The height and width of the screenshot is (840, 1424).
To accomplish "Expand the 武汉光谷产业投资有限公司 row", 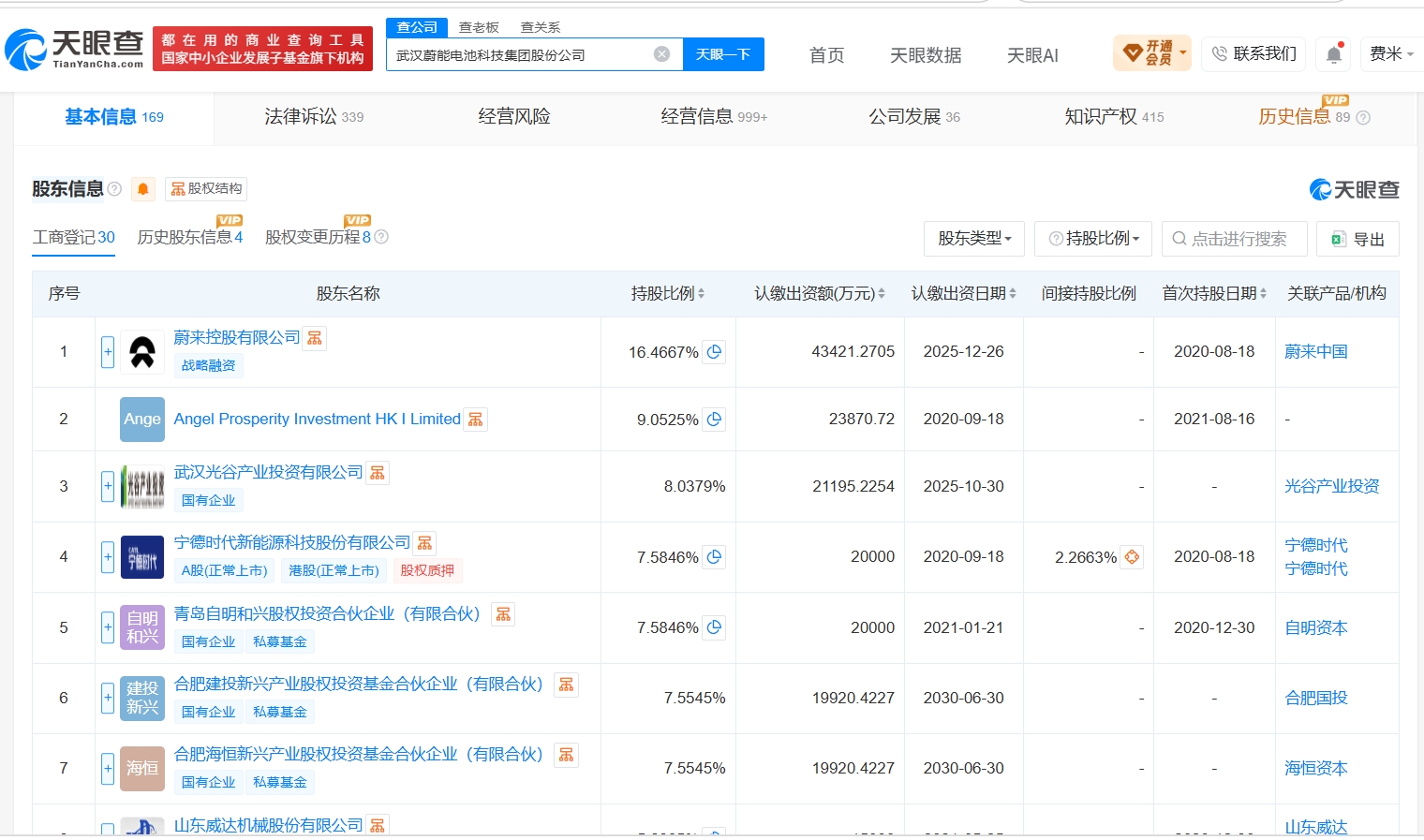I will click(108, 486).
